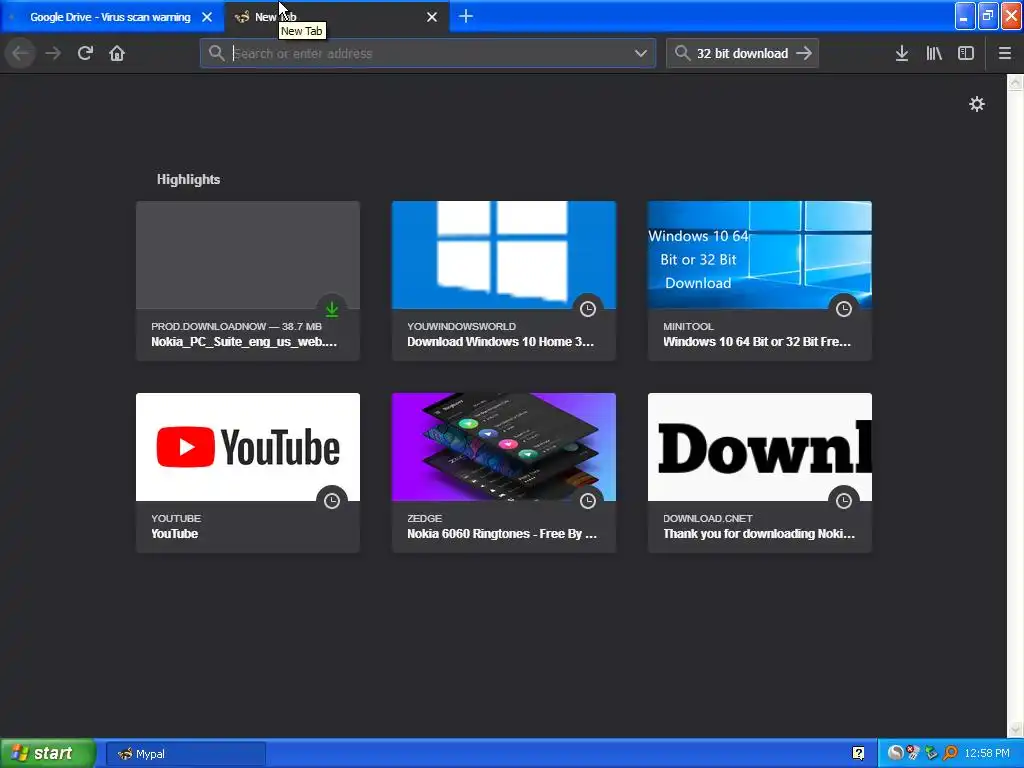Open Windows 10 64 Bit or 32 Bit link
The image size is (1024, 768).
pyautogui.click(x=757, y=342)
